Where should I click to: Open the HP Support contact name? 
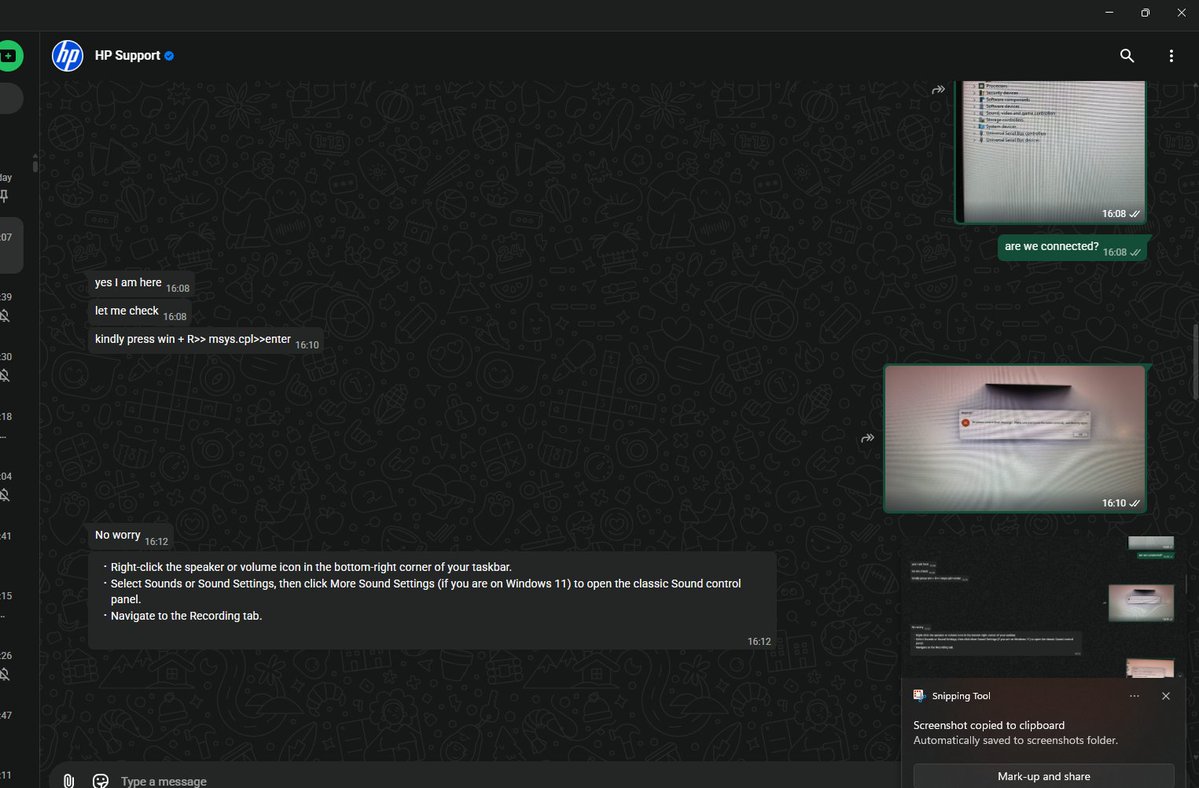click(128, 56)
